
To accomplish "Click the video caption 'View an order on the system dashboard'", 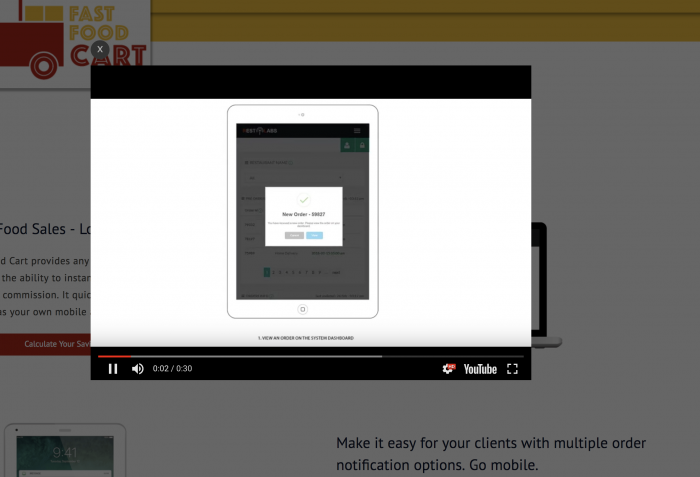I will [x=306, y=338].
